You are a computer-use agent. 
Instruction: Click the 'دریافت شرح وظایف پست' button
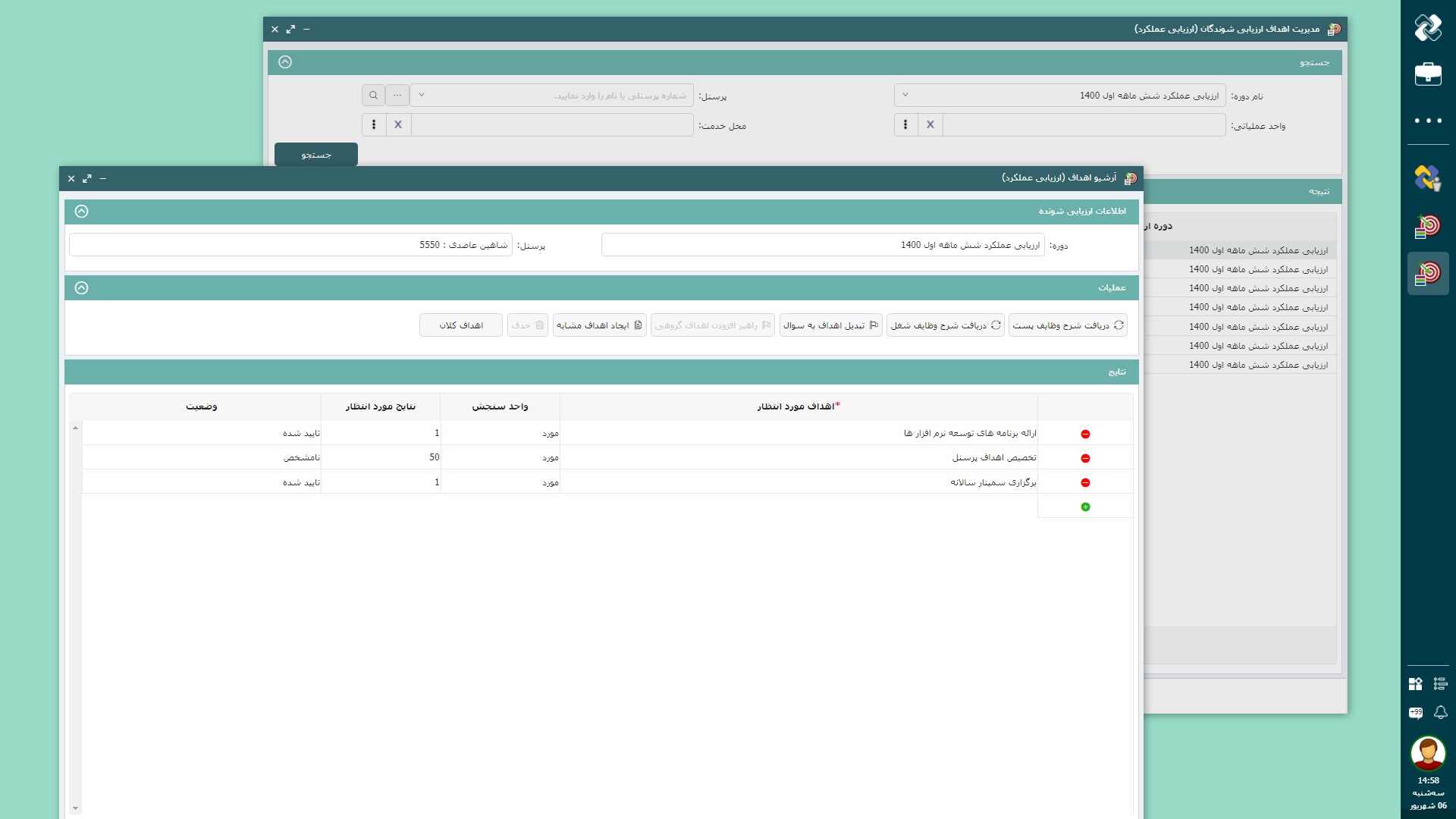tap(1068, 325)
